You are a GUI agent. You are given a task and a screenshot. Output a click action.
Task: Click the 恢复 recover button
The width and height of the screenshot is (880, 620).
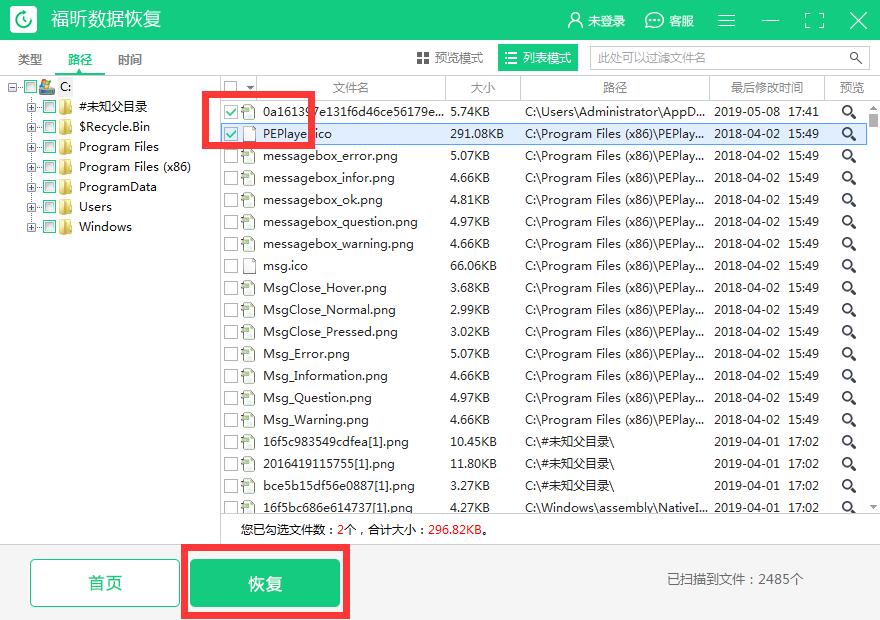(265, 581)
